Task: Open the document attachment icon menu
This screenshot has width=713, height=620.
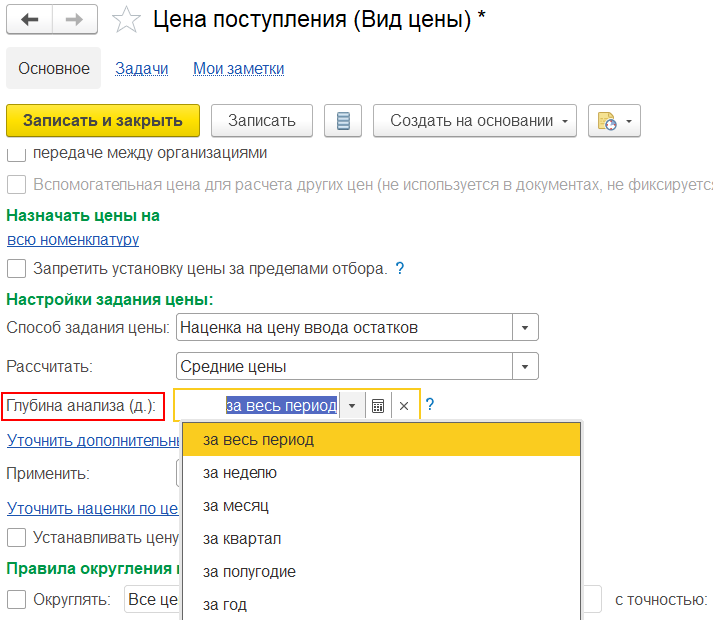Action: (614, 121)
